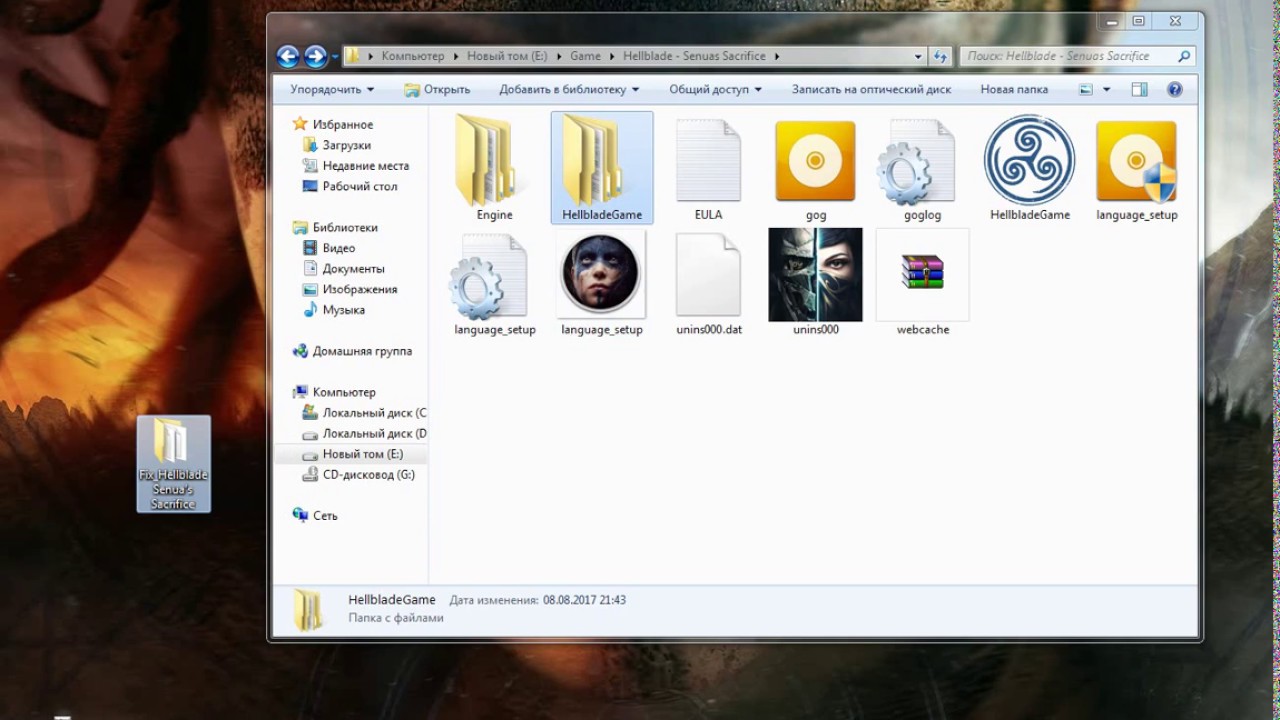Select Компьютер in navigation tree
The height and width of the screenshot is (720, 1280).
[344, 392]
